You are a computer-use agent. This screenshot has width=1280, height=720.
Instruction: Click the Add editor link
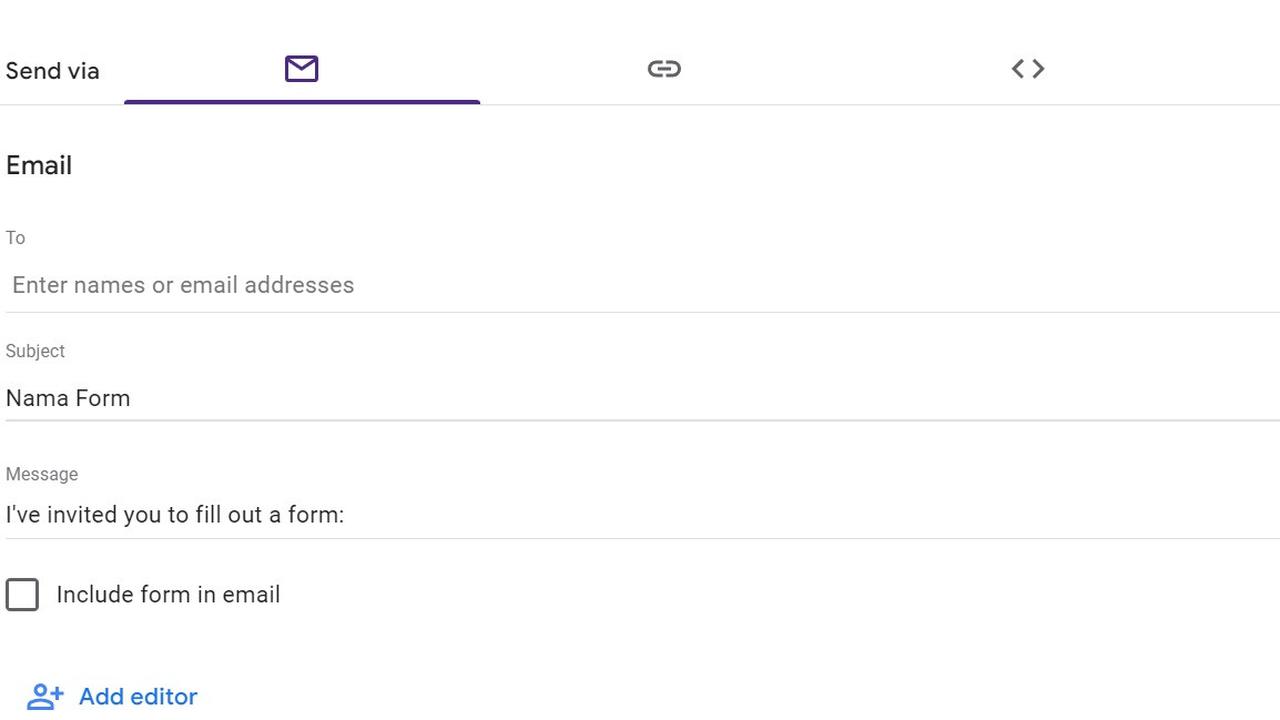tap(138, 696)
